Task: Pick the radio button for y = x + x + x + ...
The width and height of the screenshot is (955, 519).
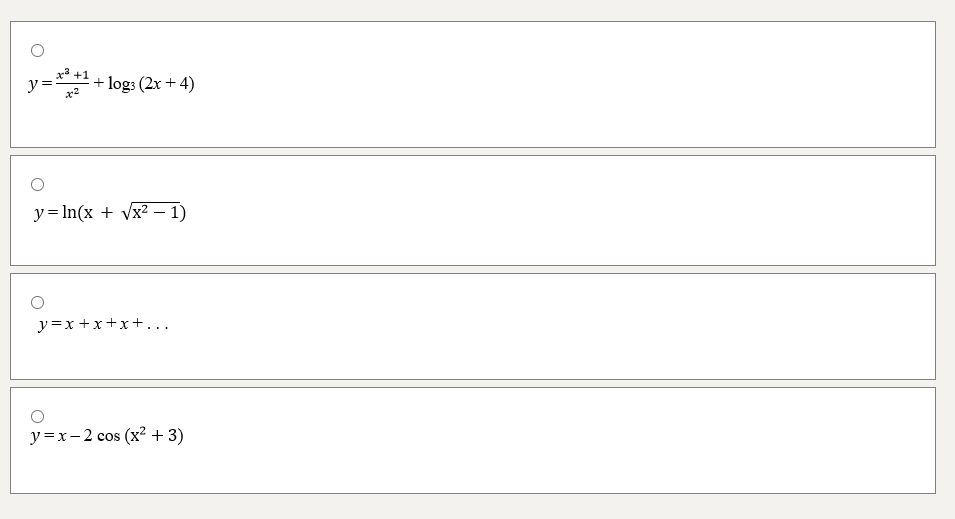Action: pos(37,302)
